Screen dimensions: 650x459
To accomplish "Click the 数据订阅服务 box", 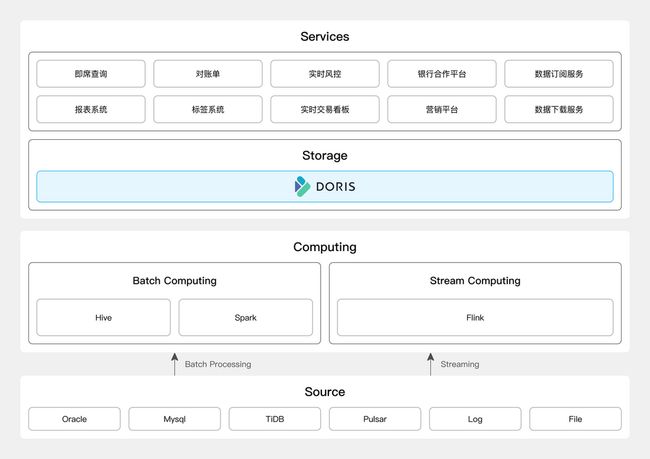I will [x=559, y=74].
